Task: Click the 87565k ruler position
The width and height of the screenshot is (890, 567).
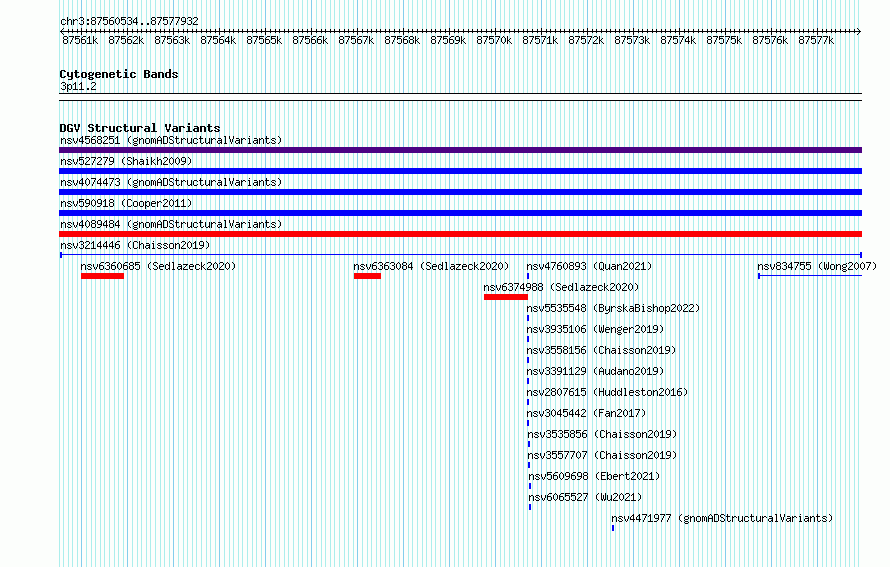Action: [x=264, y=40]
